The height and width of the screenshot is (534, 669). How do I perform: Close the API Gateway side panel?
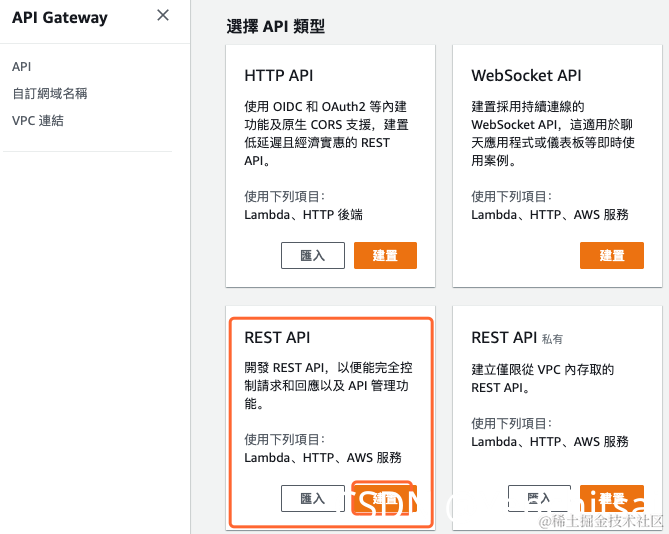163,16
